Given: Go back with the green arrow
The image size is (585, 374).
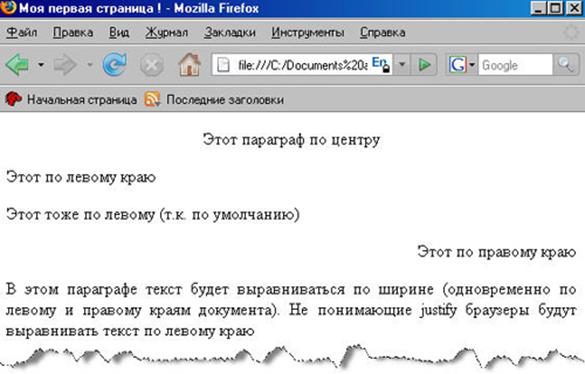Looking at the screenshot, I should [17, 65].
